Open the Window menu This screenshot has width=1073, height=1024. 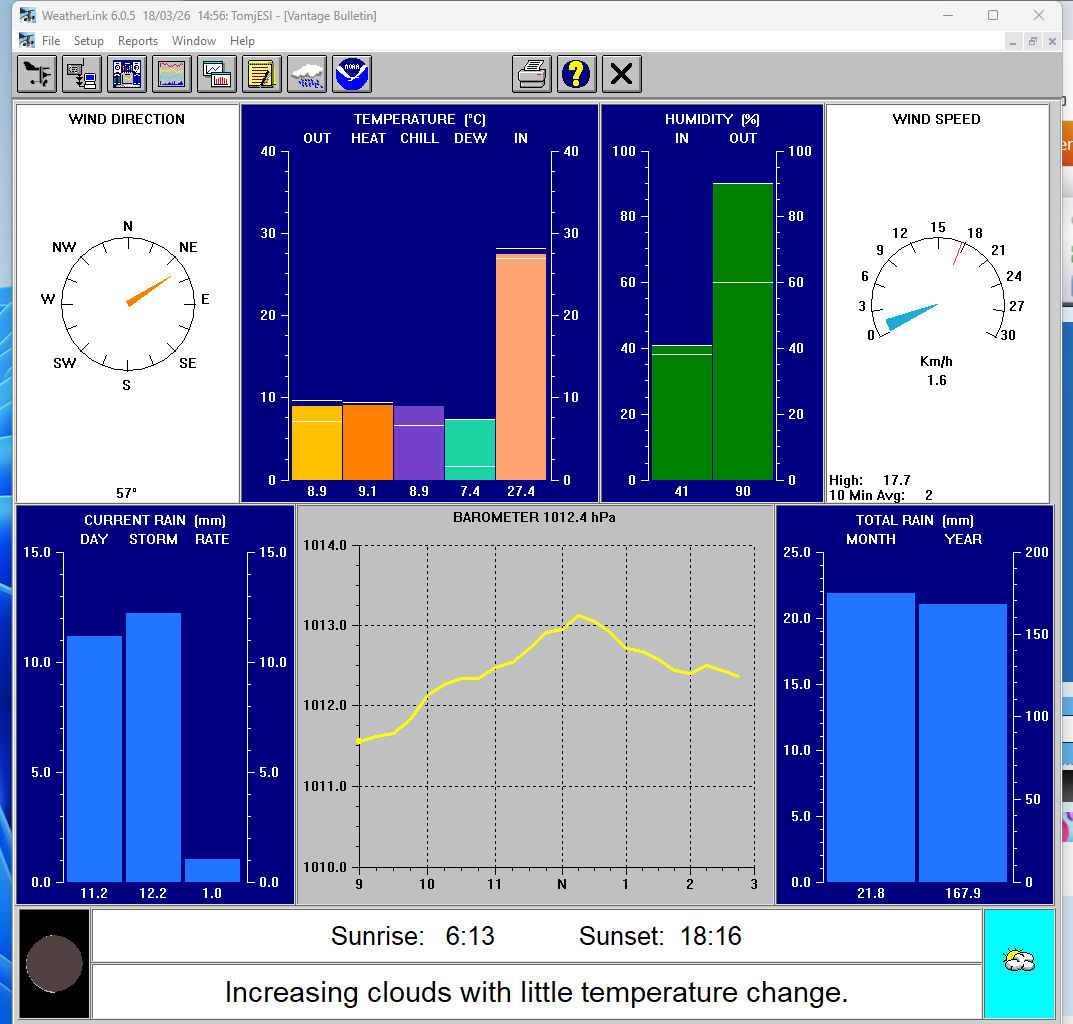[194, 41]
